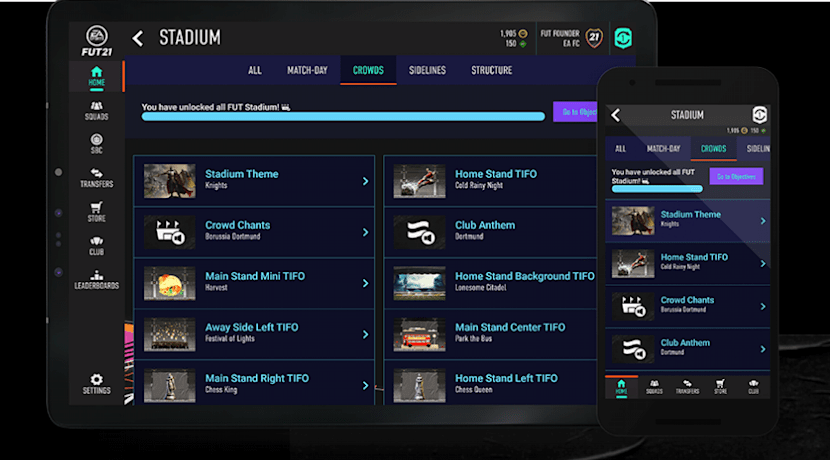Expand Main Stand Right TIFO chevron

pos(365,385)
